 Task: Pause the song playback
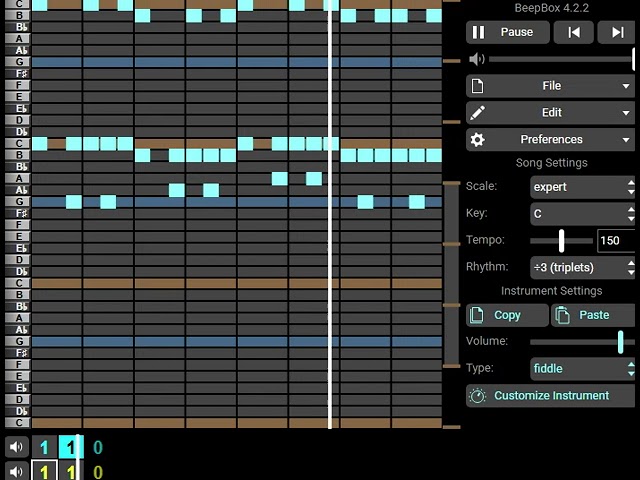[x=507, y=32]
